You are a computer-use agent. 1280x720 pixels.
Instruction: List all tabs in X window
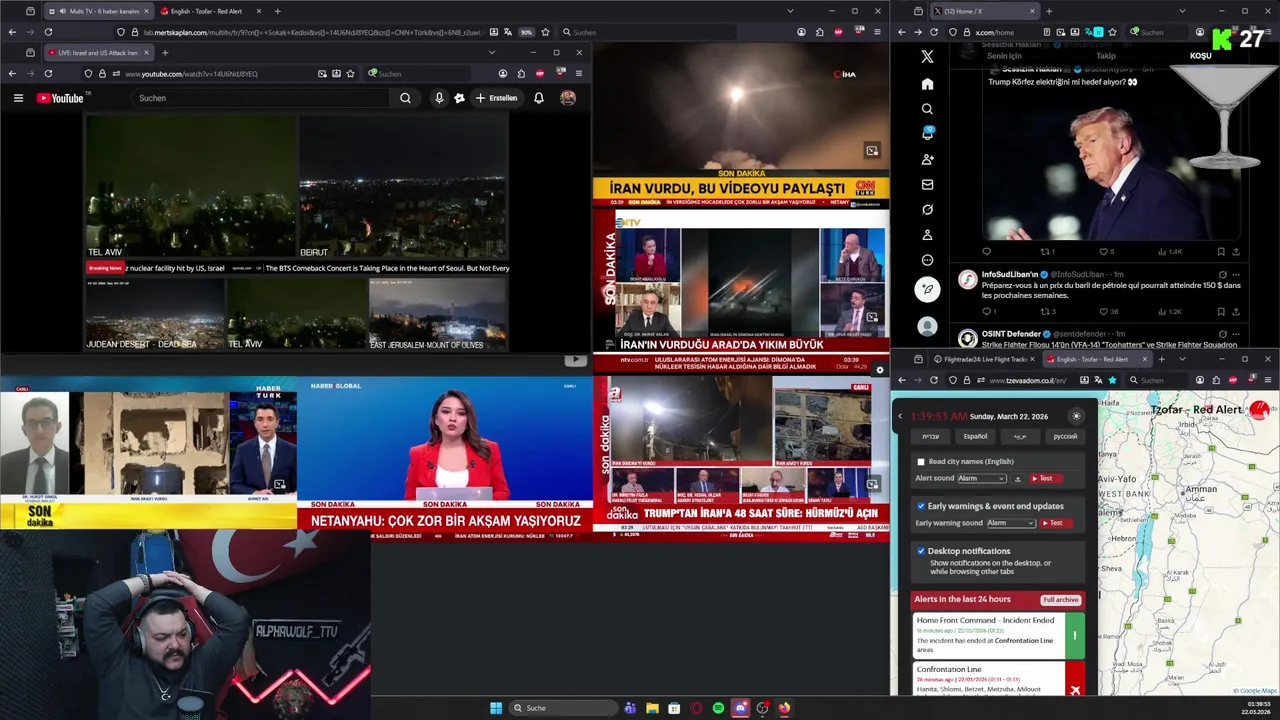(x=1182, y=11)
